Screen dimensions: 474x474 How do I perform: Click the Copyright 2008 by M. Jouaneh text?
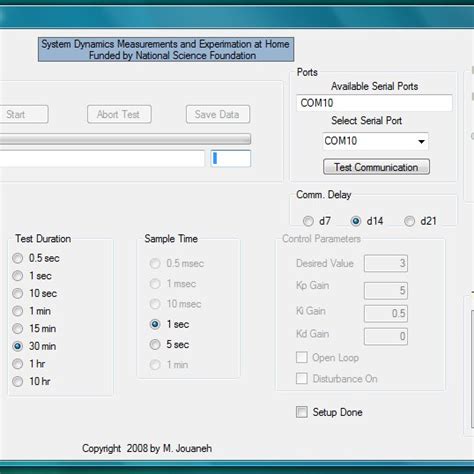pos(147,448)
